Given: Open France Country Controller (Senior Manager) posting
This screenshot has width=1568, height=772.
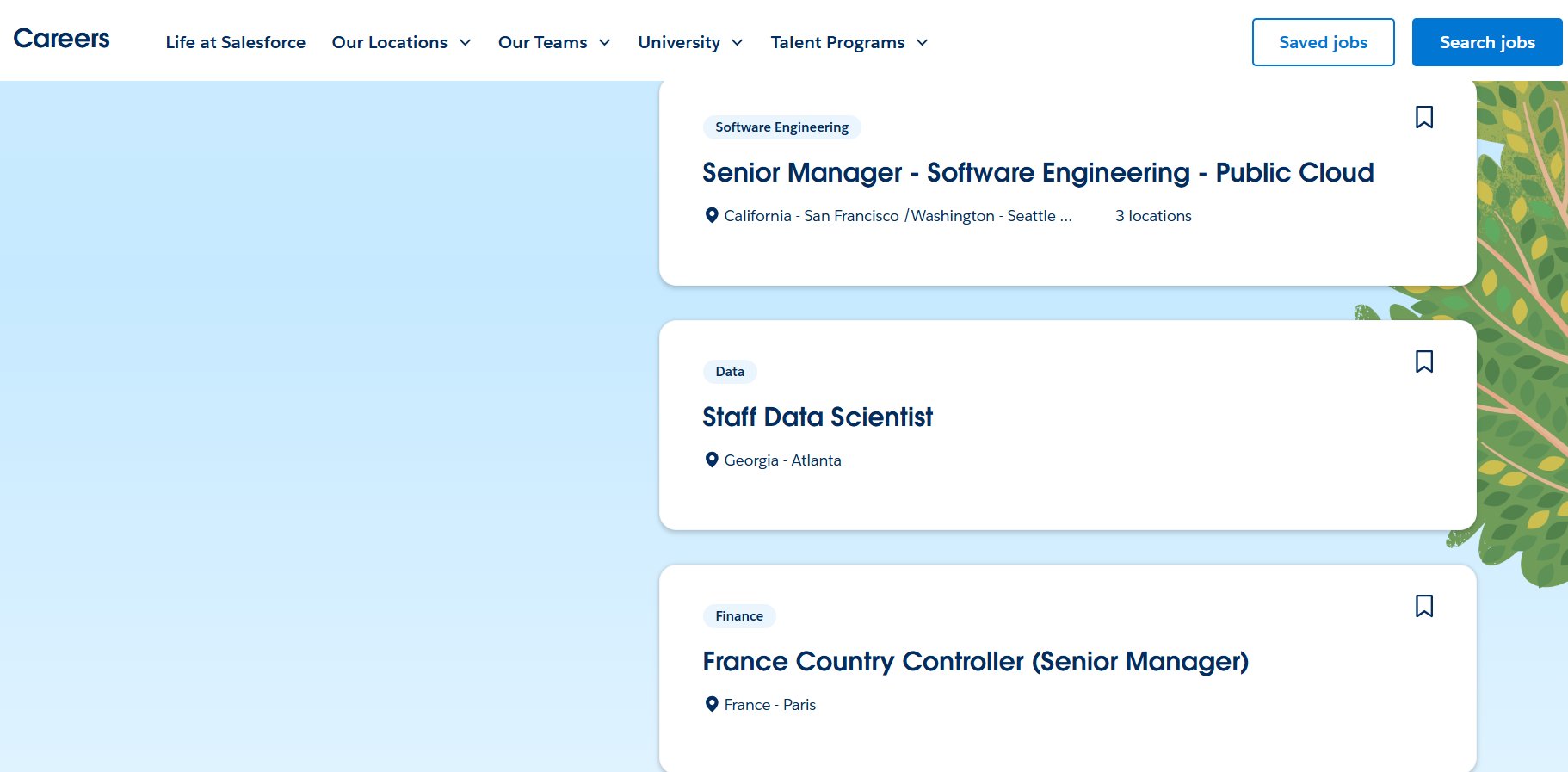Looking at the screenshot, I should pyautogui.click(x=975, y=662).
